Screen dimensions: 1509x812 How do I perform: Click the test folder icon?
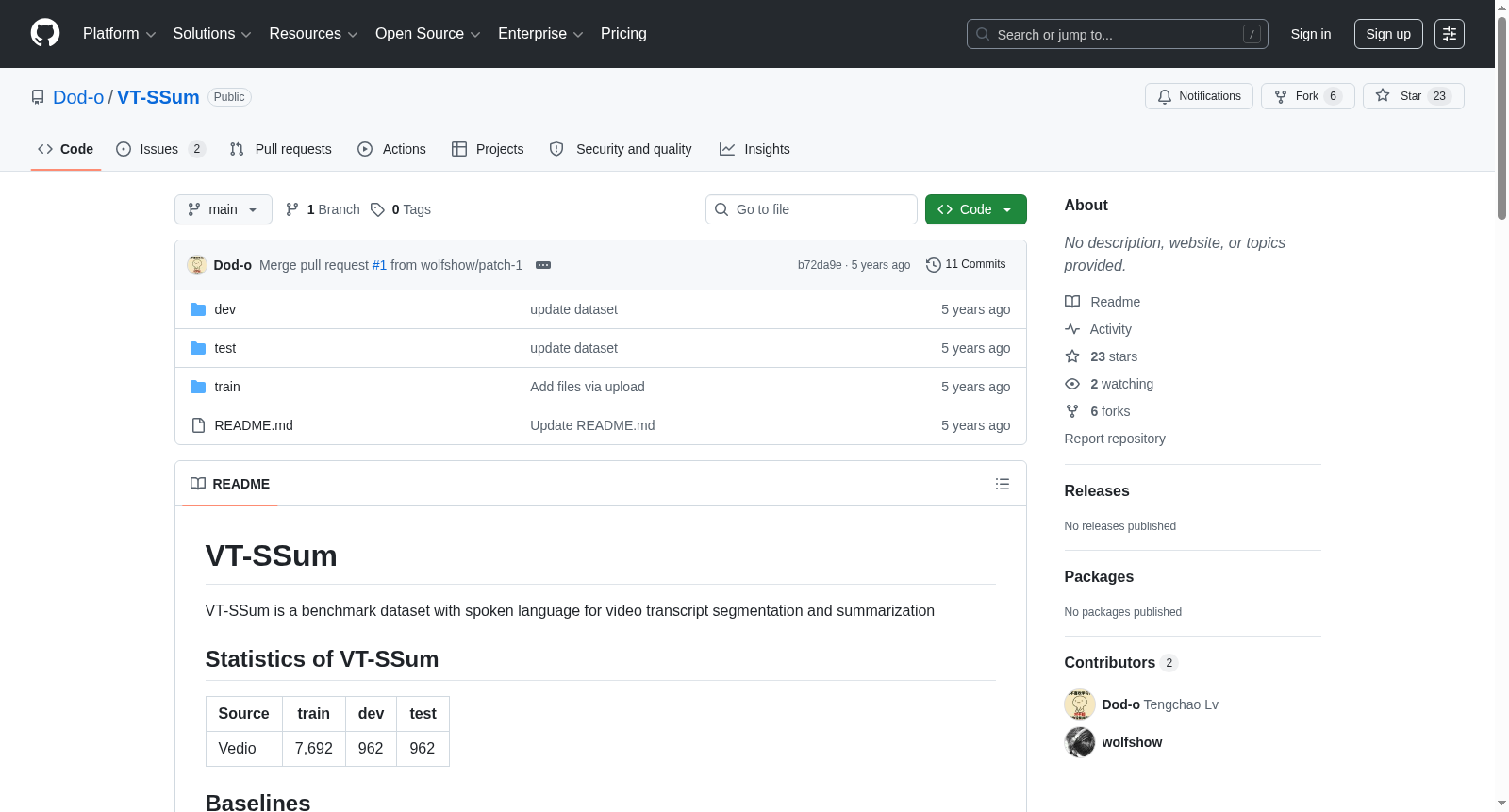[198, 348]
